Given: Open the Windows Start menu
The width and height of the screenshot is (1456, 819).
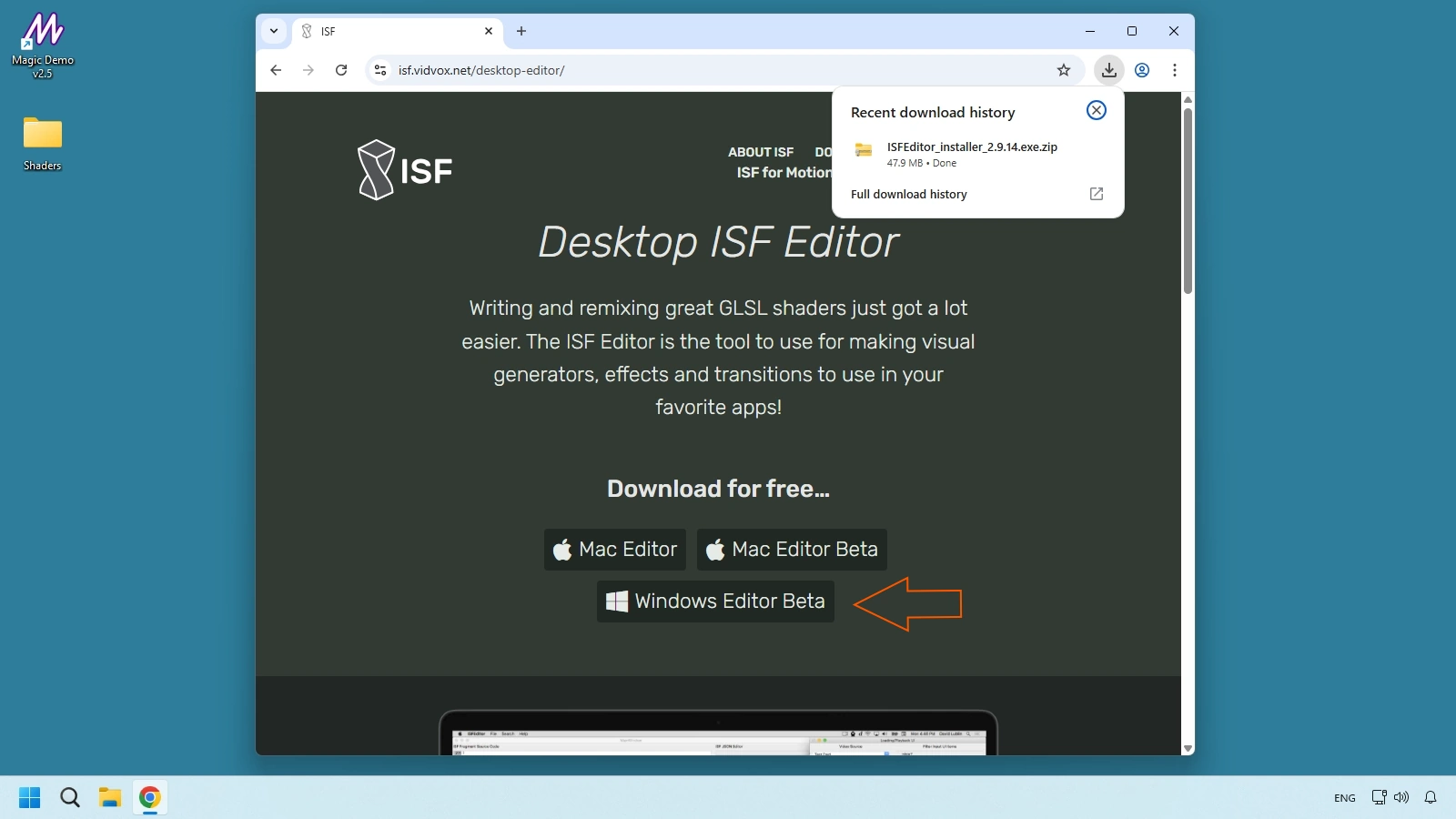Looking at the screenshot, I should [30, 798].
